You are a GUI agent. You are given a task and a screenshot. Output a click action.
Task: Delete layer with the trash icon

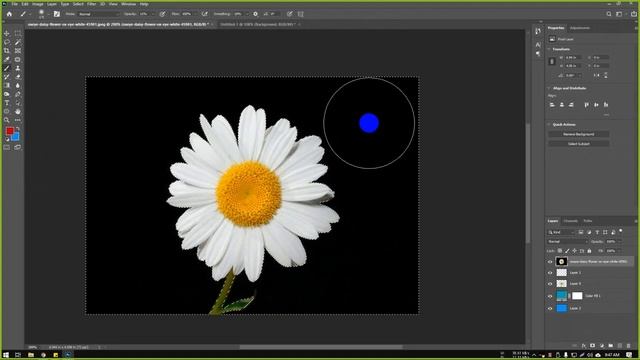coord(629,346)
